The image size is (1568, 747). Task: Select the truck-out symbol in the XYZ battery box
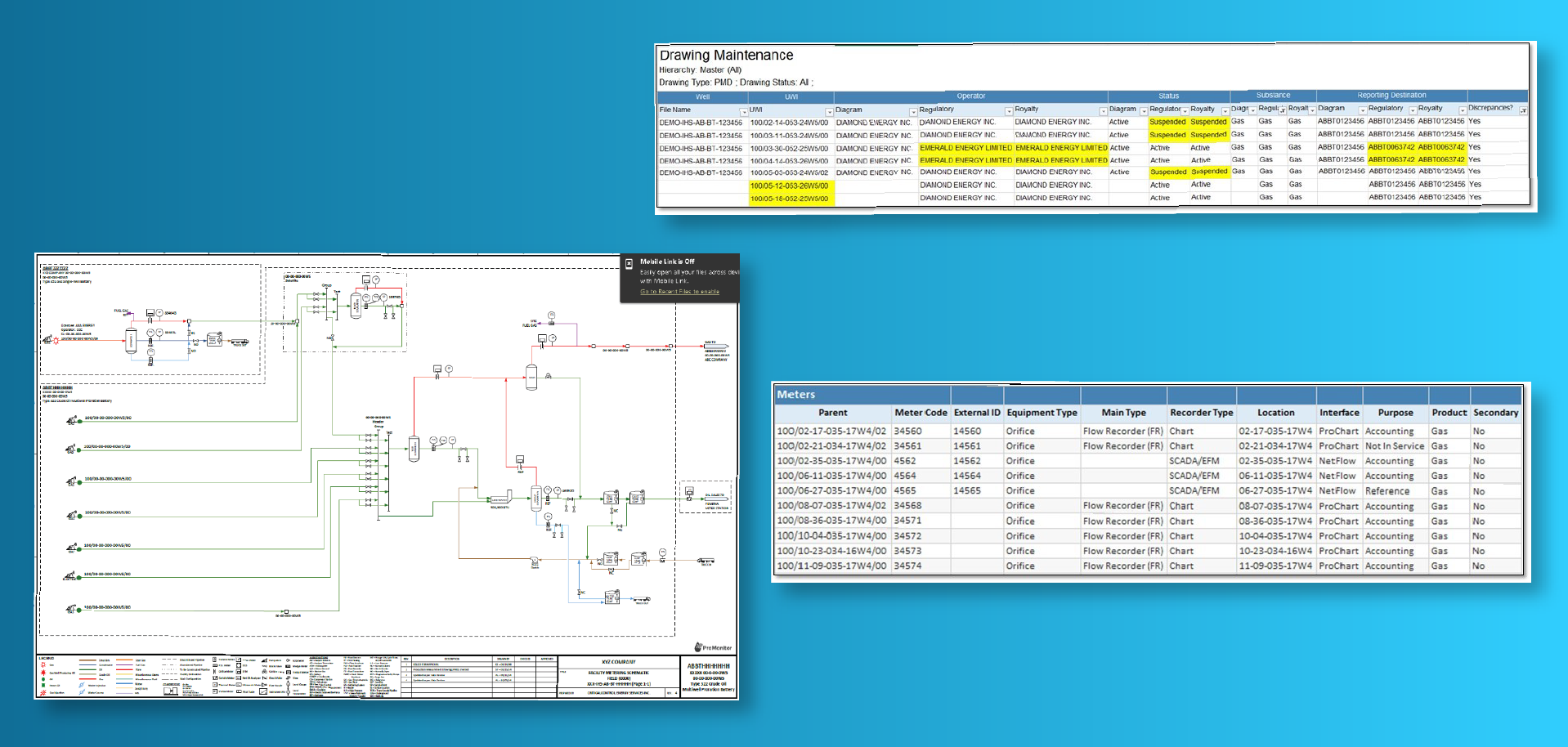click(x=239, y=342)
